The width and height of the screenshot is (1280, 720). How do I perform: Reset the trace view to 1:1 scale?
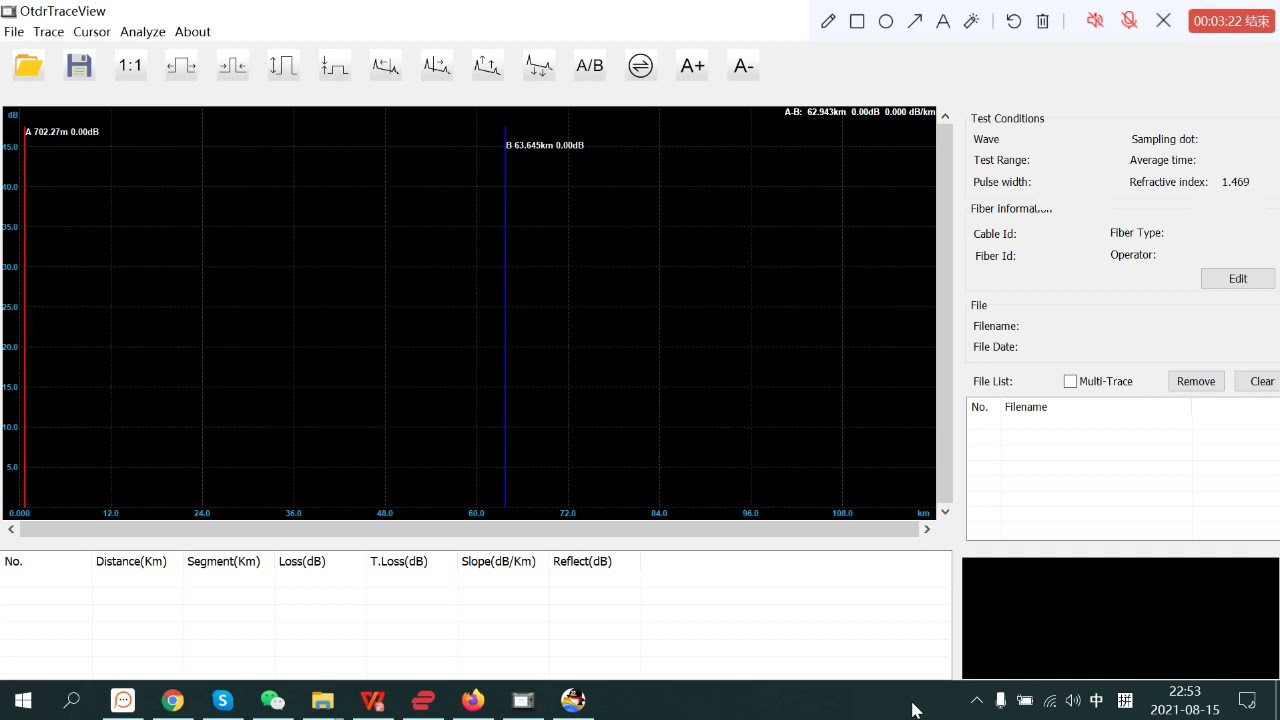(x=130, y=66)
